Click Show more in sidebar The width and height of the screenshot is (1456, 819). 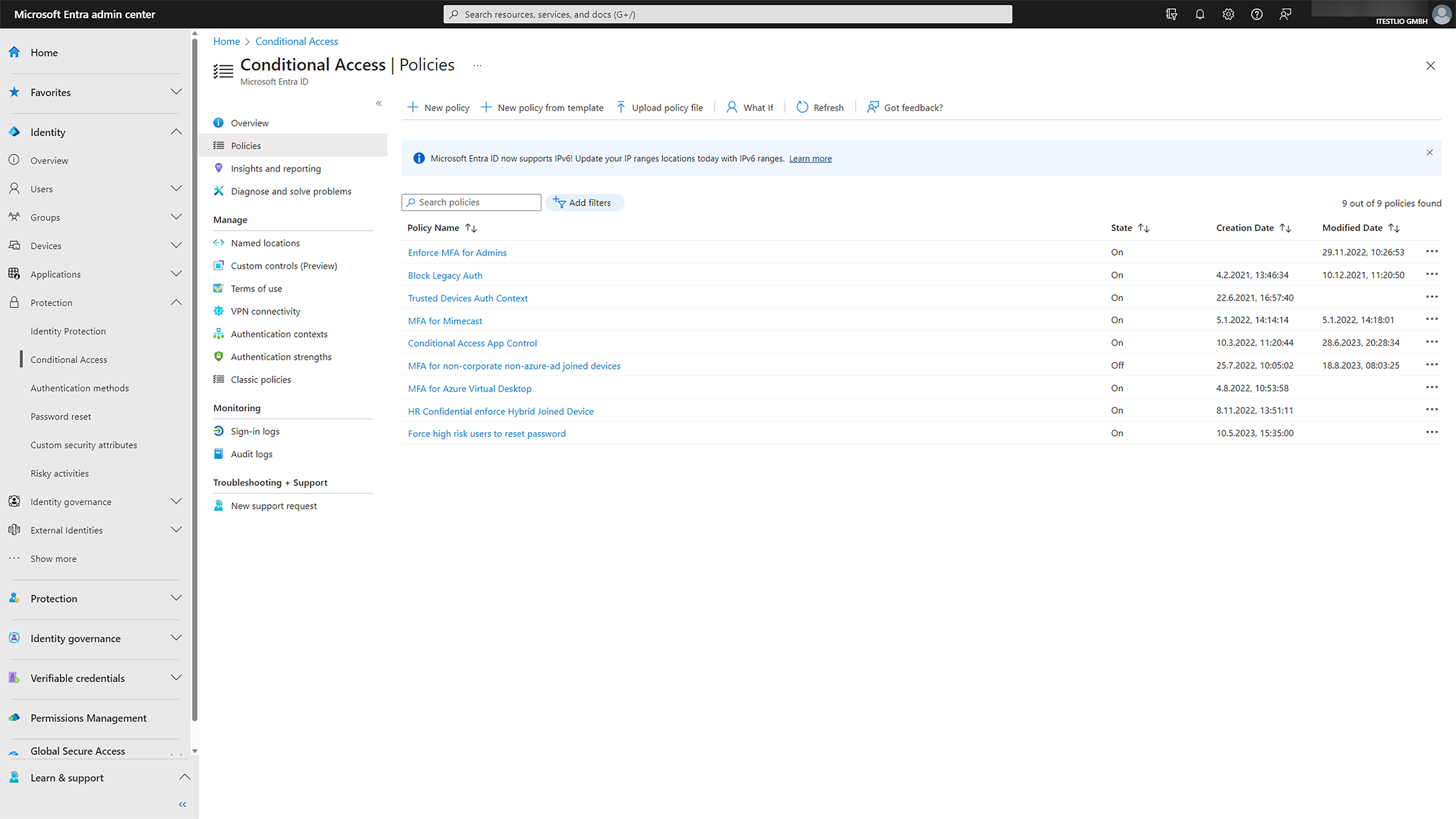[x=53, y=559]
